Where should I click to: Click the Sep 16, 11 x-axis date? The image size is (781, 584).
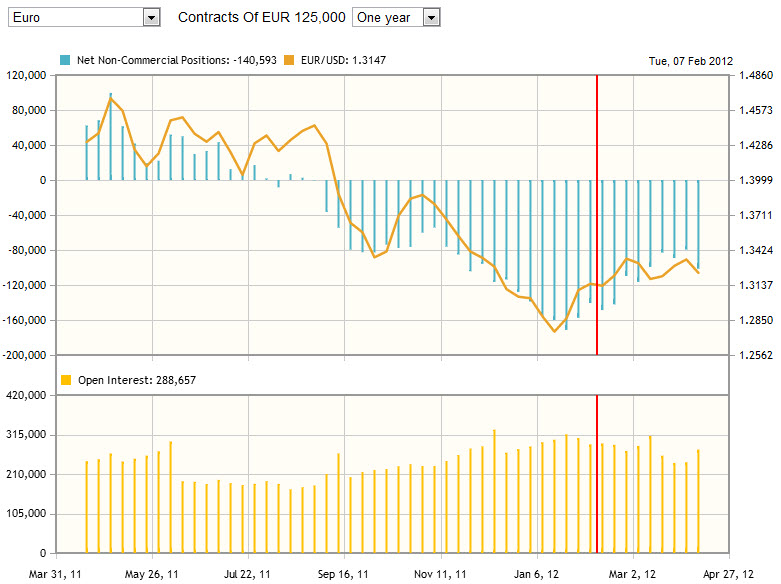pos(343,574)
